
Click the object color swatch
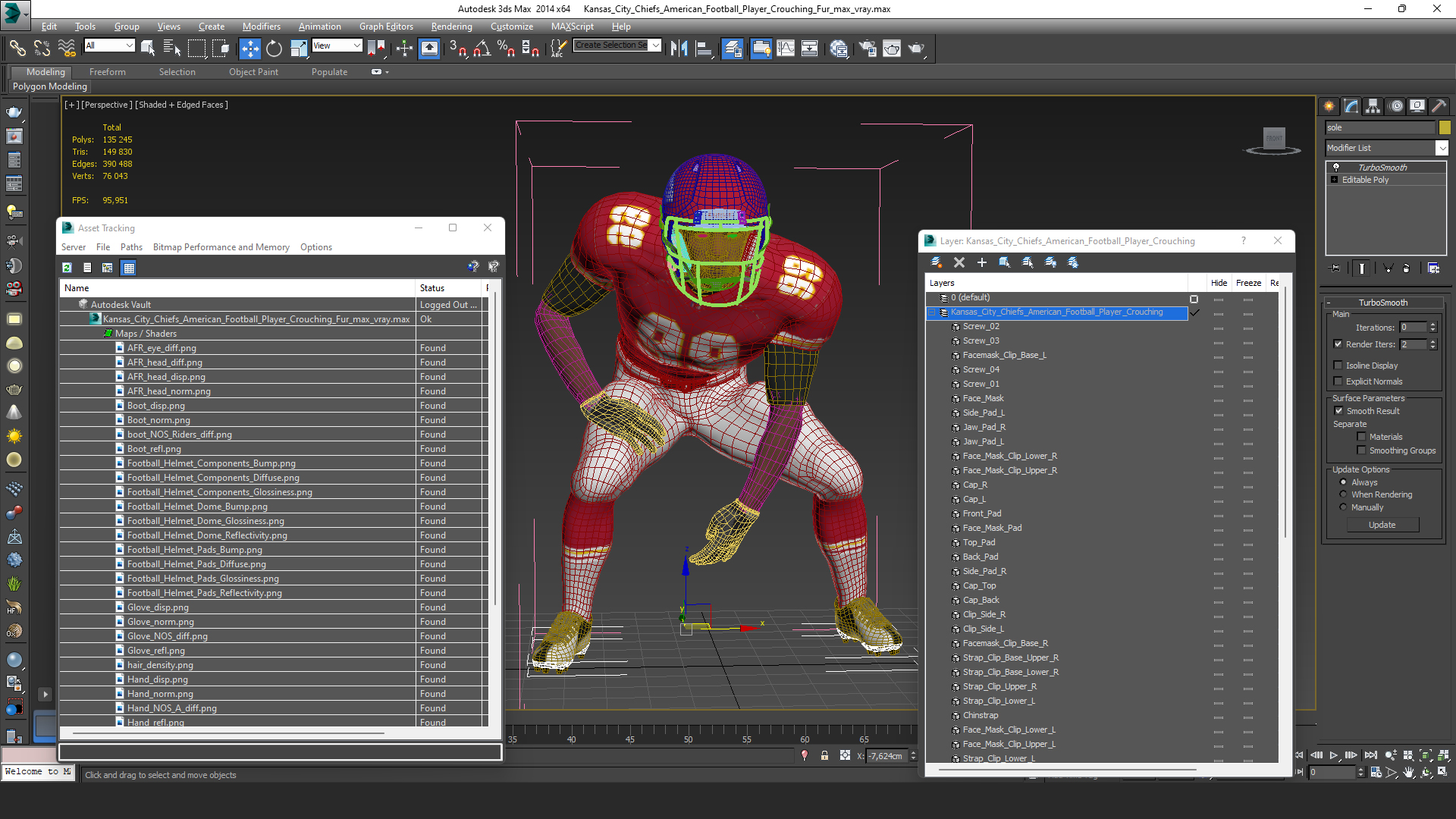(x=1444, y=127)
